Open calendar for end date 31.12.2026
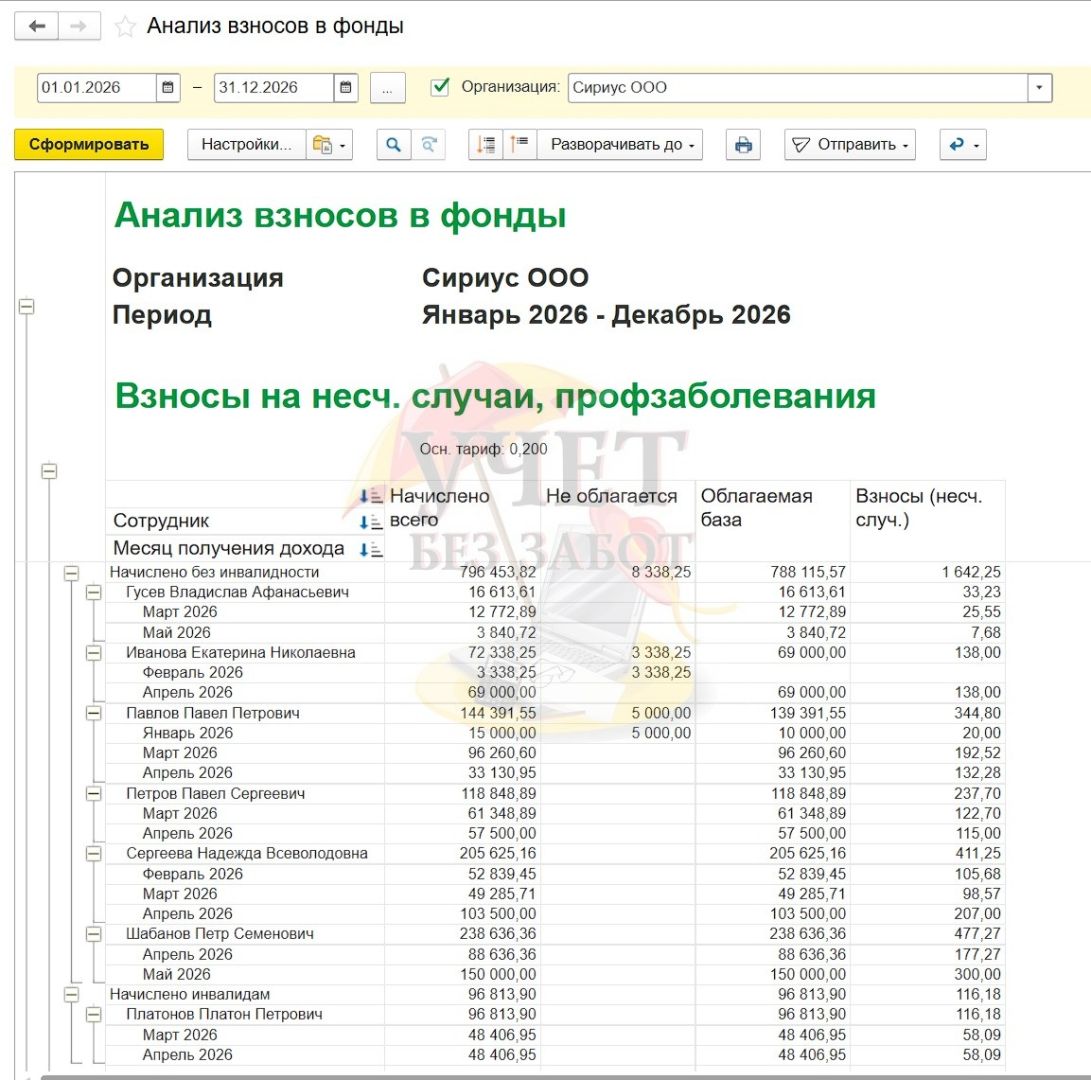 [x=345, y=88]
